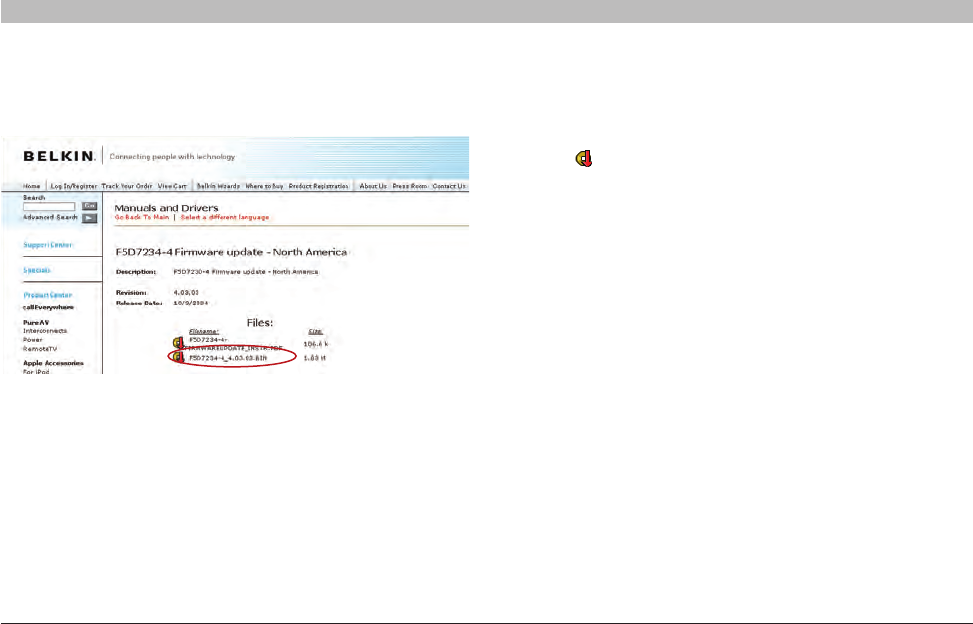
Task: Open the F5D7234-4 firmware update instructions PDF link
Action: (235, 344)
